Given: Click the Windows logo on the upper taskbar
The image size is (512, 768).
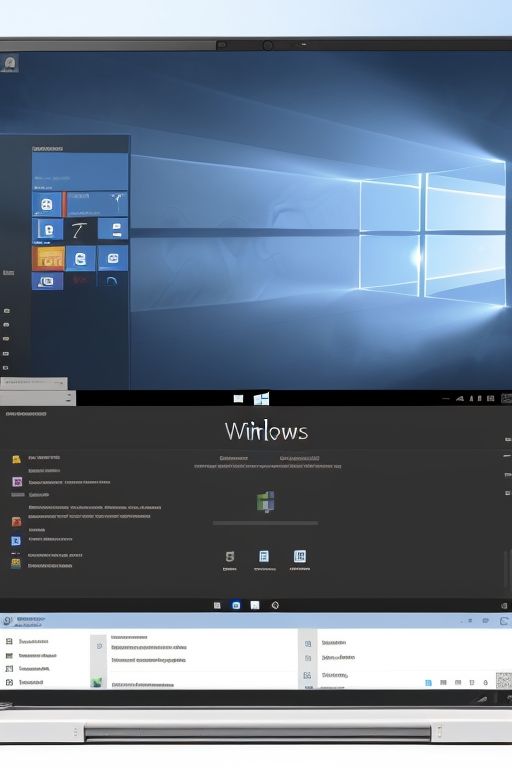Looking at the screenshot, I should point(262,399).
